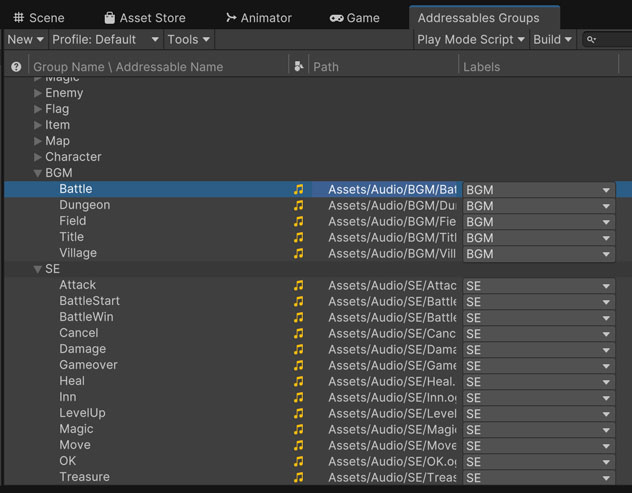
Task: Switch to the Animator tab
Action: click(x=259, y=18)
